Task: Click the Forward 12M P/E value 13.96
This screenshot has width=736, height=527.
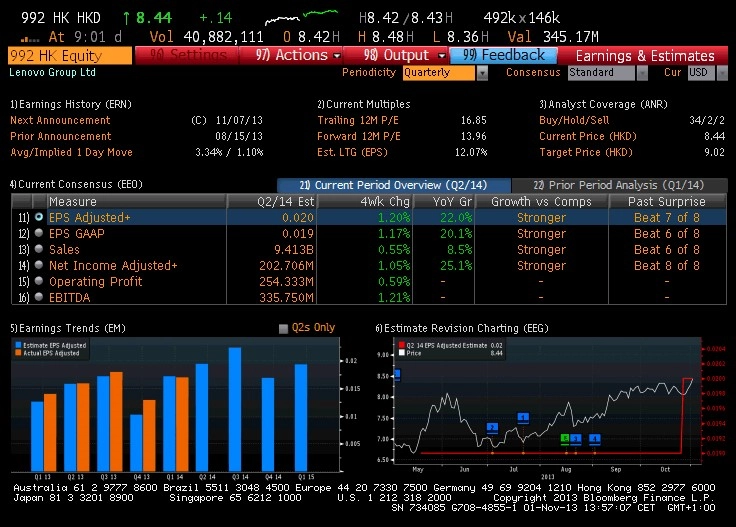Action: pyautogui.click(x=474, y=136)
